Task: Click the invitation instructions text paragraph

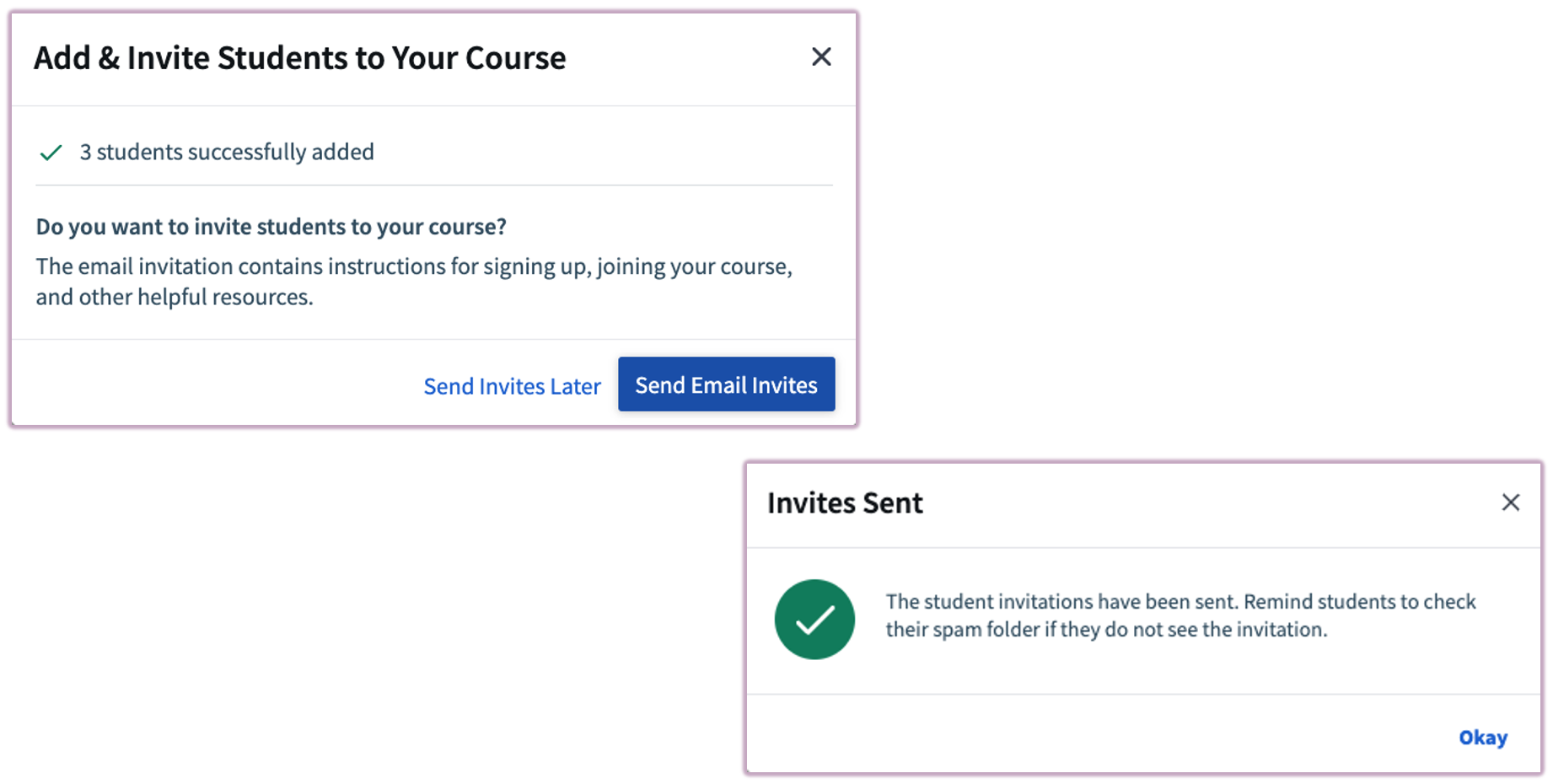Action: (413, 281)
